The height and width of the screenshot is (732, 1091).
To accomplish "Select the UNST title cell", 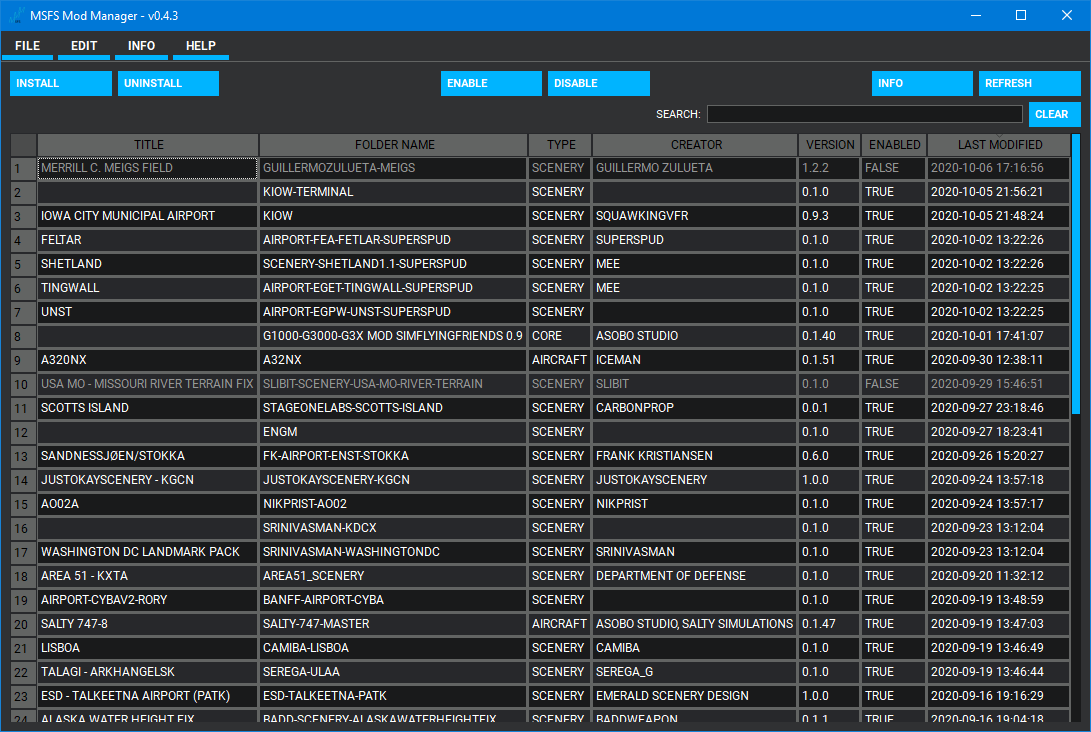I will (x=148, y=312).
